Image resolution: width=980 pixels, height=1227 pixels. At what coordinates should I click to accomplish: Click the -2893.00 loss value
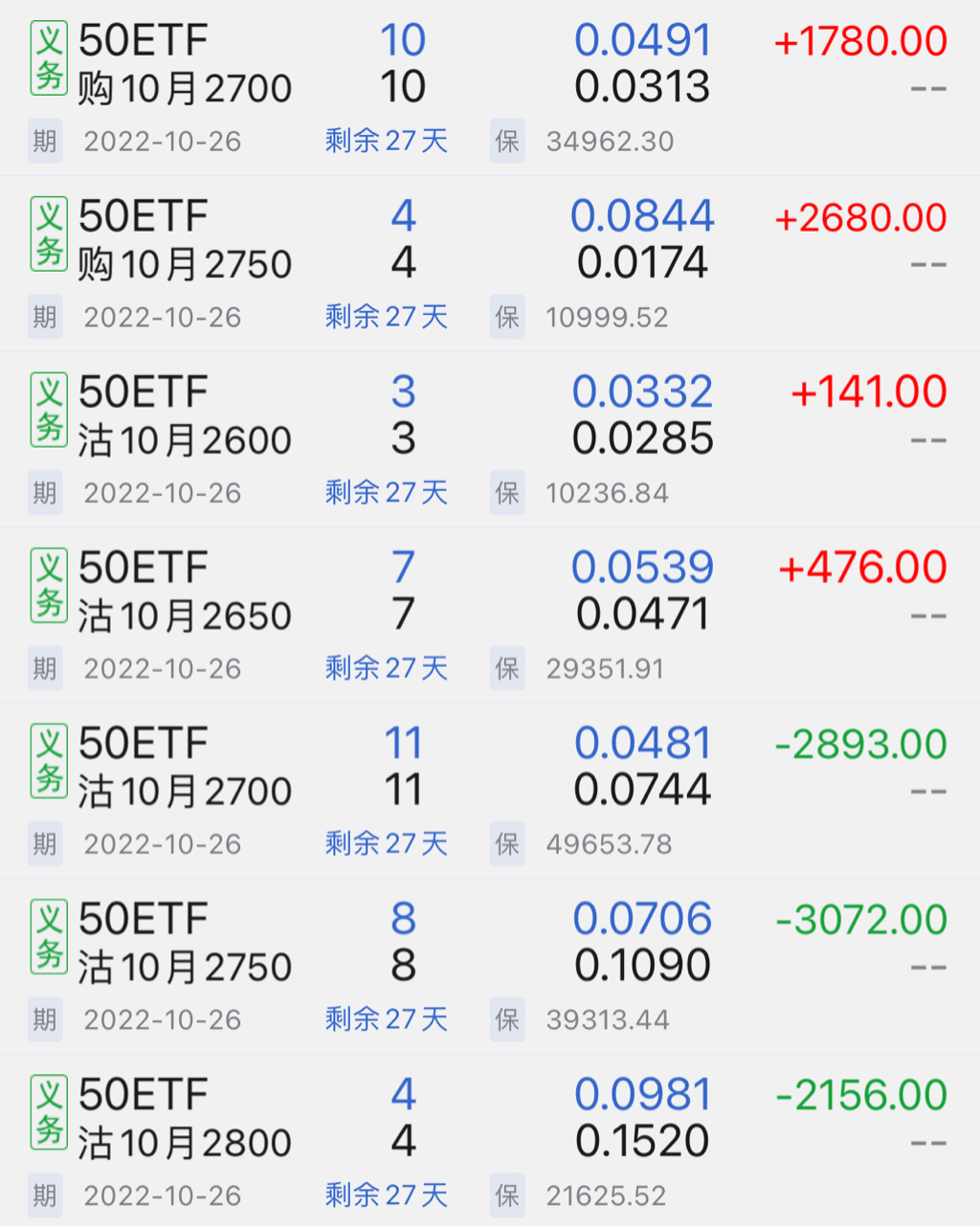[x=860, y=745]
